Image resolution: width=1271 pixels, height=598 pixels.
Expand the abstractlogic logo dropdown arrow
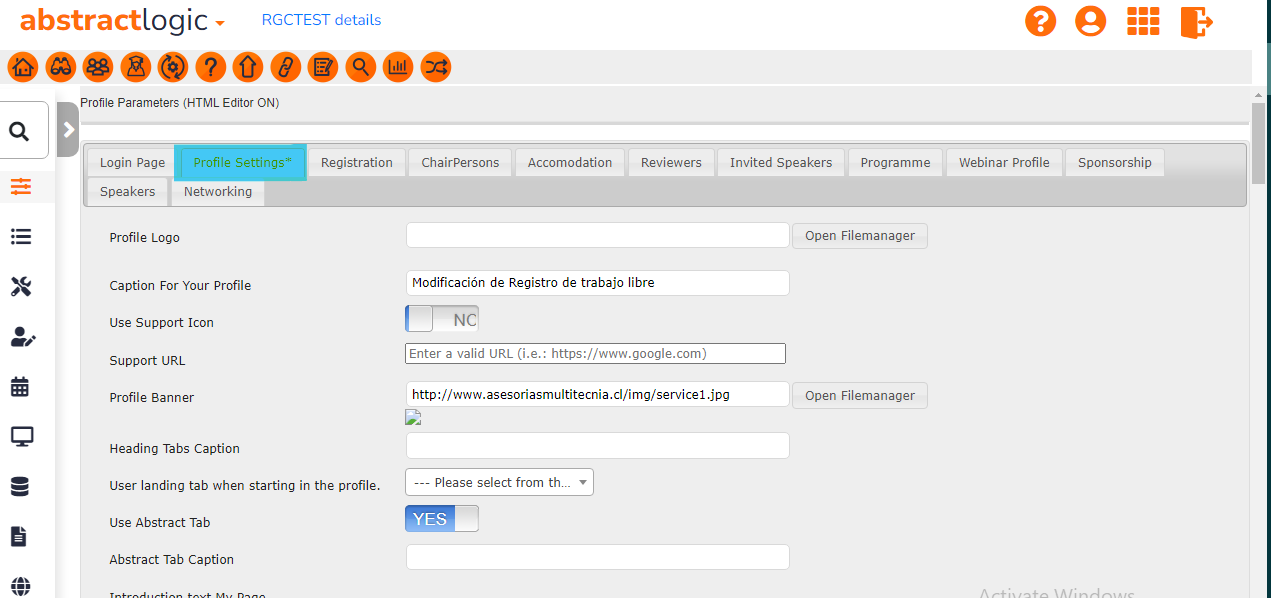[x=220, y=23]
